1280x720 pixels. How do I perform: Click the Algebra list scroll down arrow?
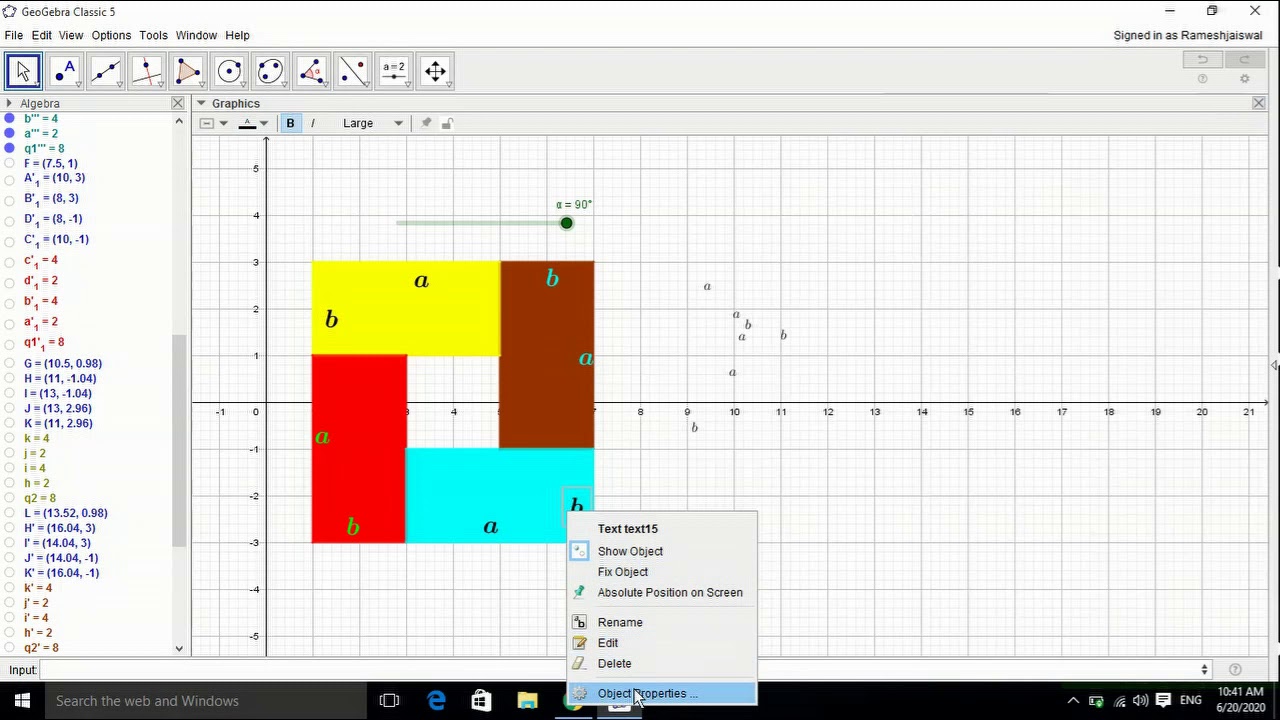tap(179, 648)
